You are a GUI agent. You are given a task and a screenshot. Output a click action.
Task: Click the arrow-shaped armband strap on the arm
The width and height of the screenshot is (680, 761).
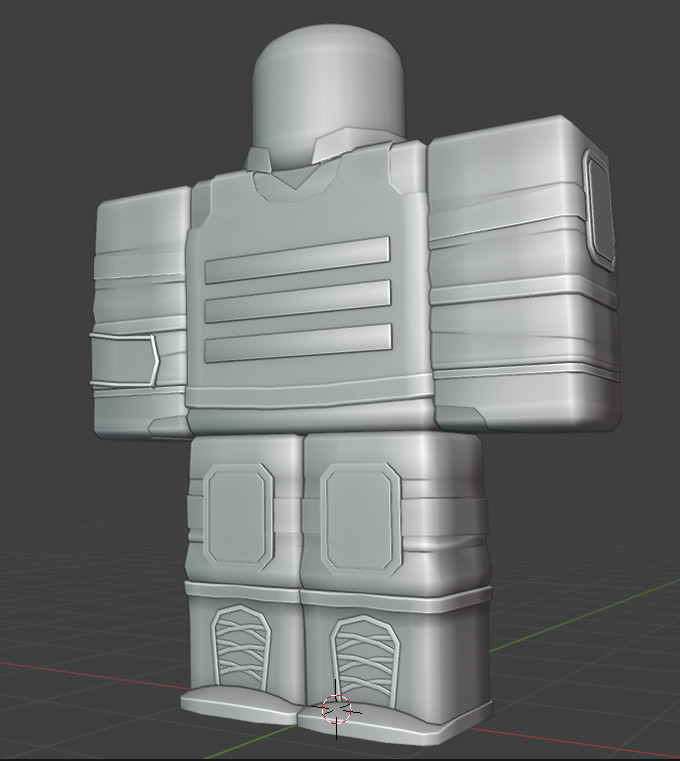tap(125, 360)
